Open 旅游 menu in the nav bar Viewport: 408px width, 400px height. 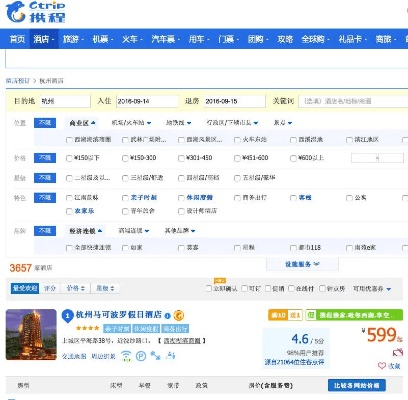73,39
